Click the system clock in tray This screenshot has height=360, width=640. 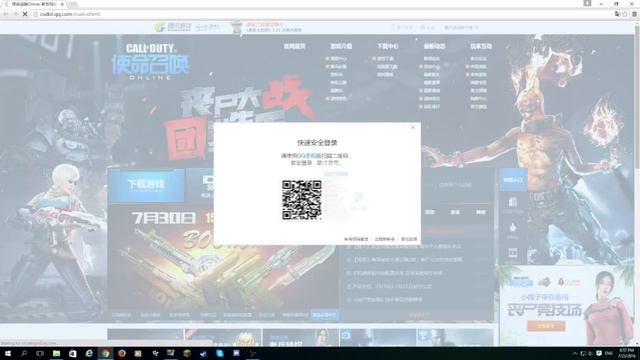click(x=627, y=353)
